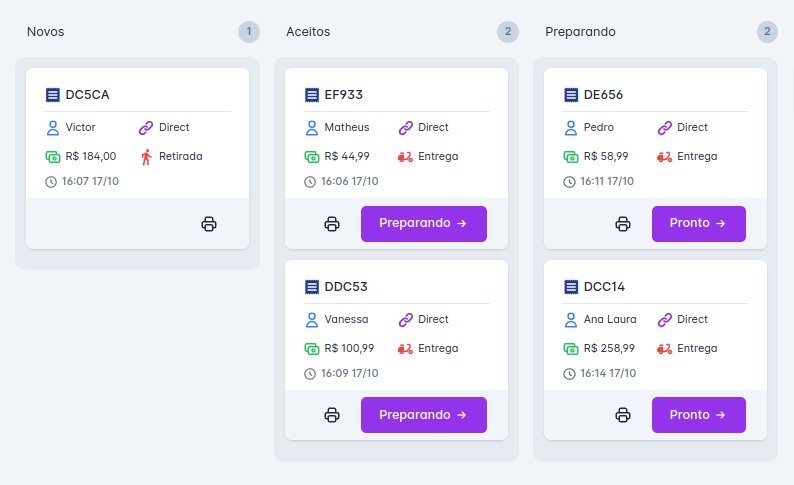Move order EF933 to Preparando

(x=424, y=224)
